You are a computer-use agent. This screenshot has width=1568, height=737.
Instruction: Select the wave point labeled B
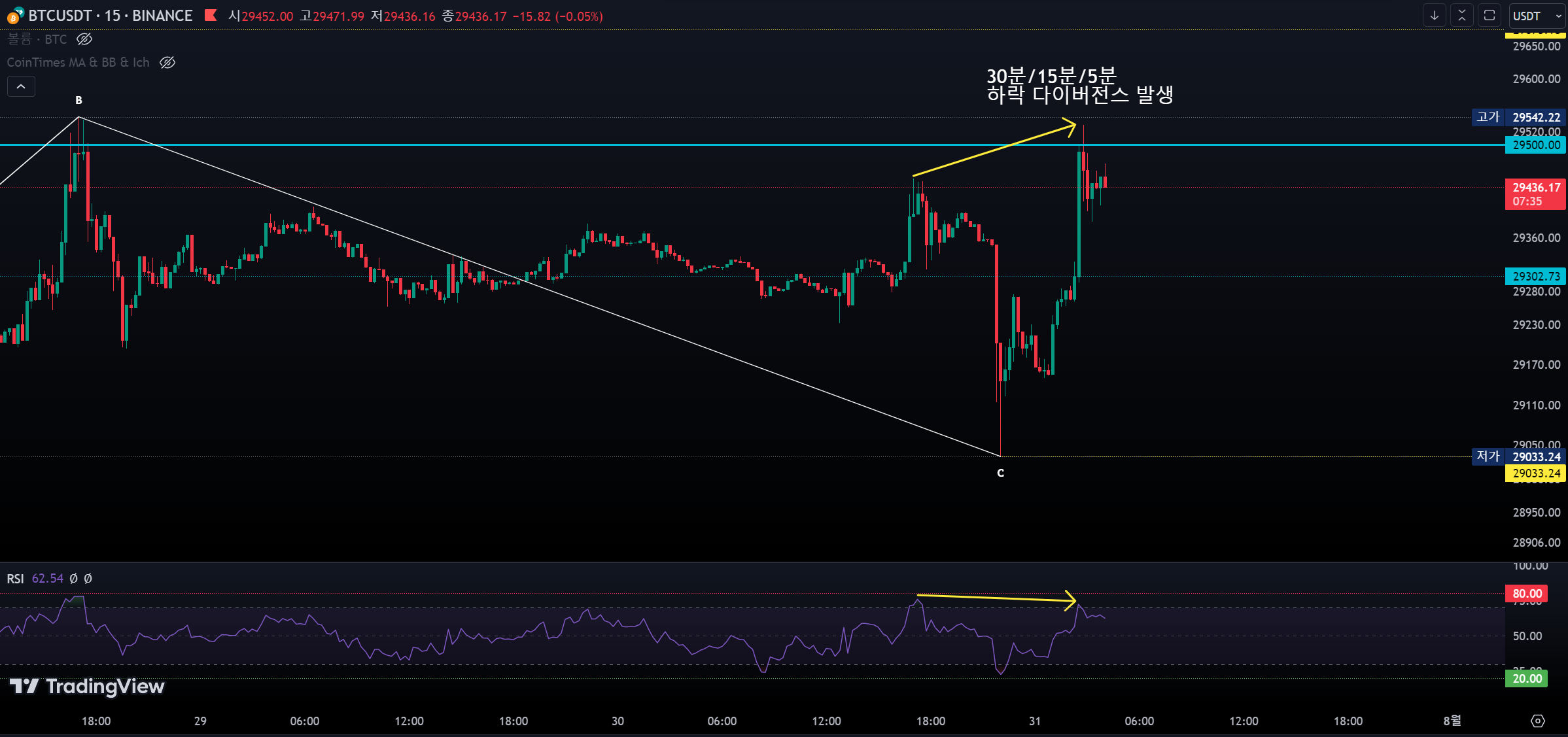[x=78, y=100]
